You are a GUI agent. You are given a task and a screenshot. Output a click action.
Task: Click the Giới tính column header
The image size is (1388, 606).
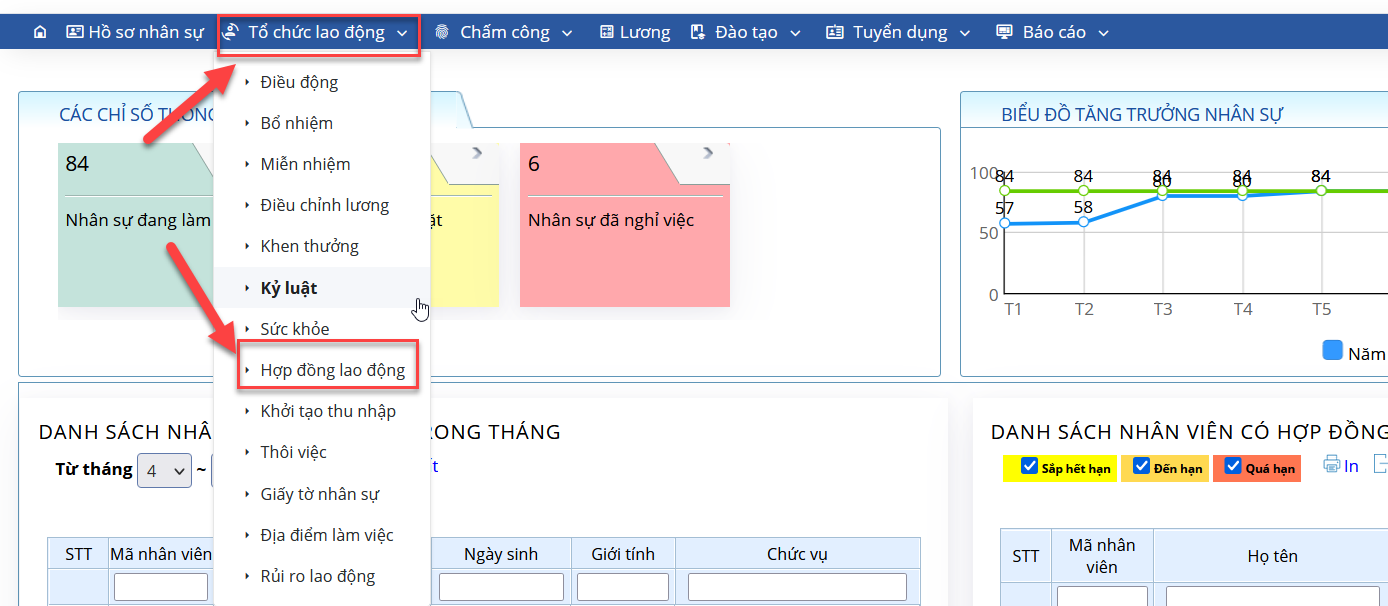click(623, 554)
